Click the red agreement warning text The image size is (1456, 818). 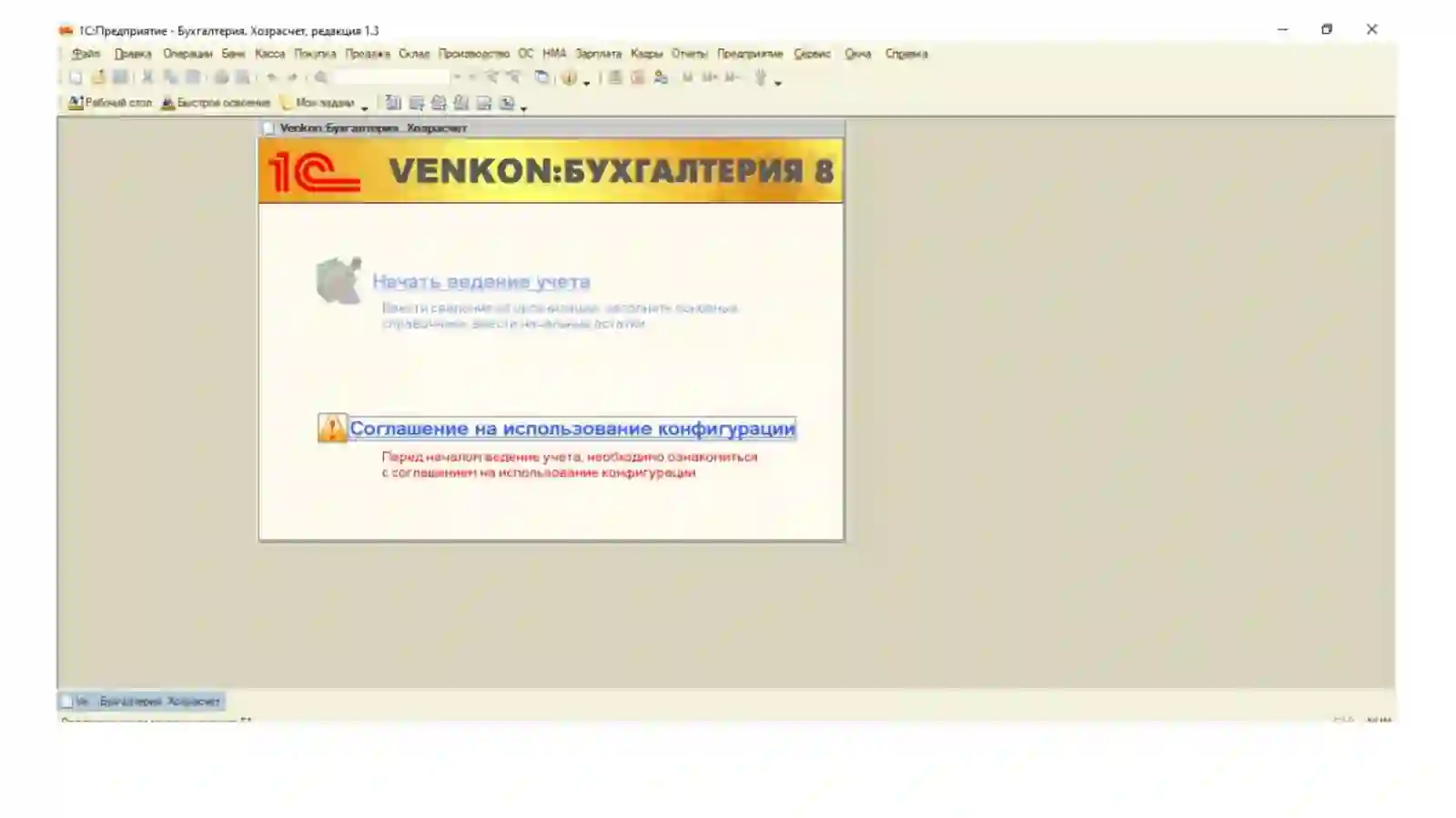tap(570, 464)
